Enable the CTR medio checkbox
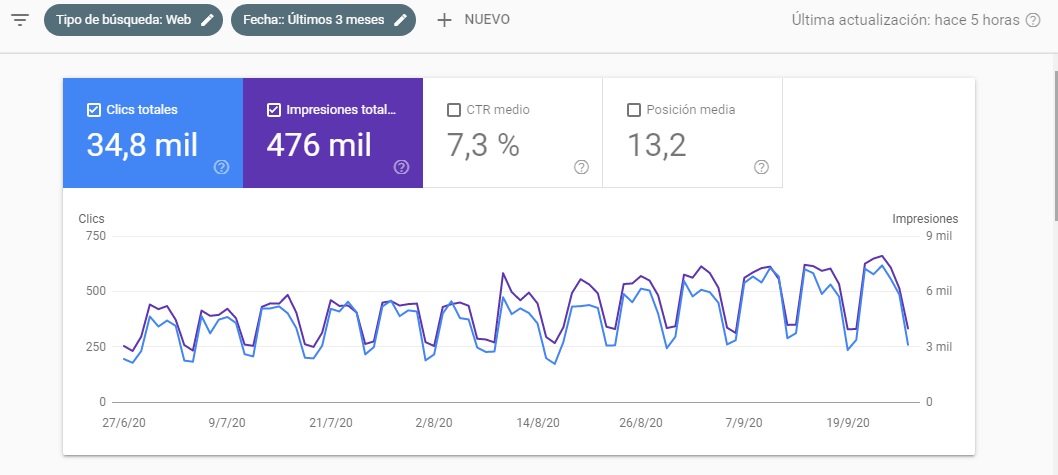1058x475 pixels. [x=454, y=109]
